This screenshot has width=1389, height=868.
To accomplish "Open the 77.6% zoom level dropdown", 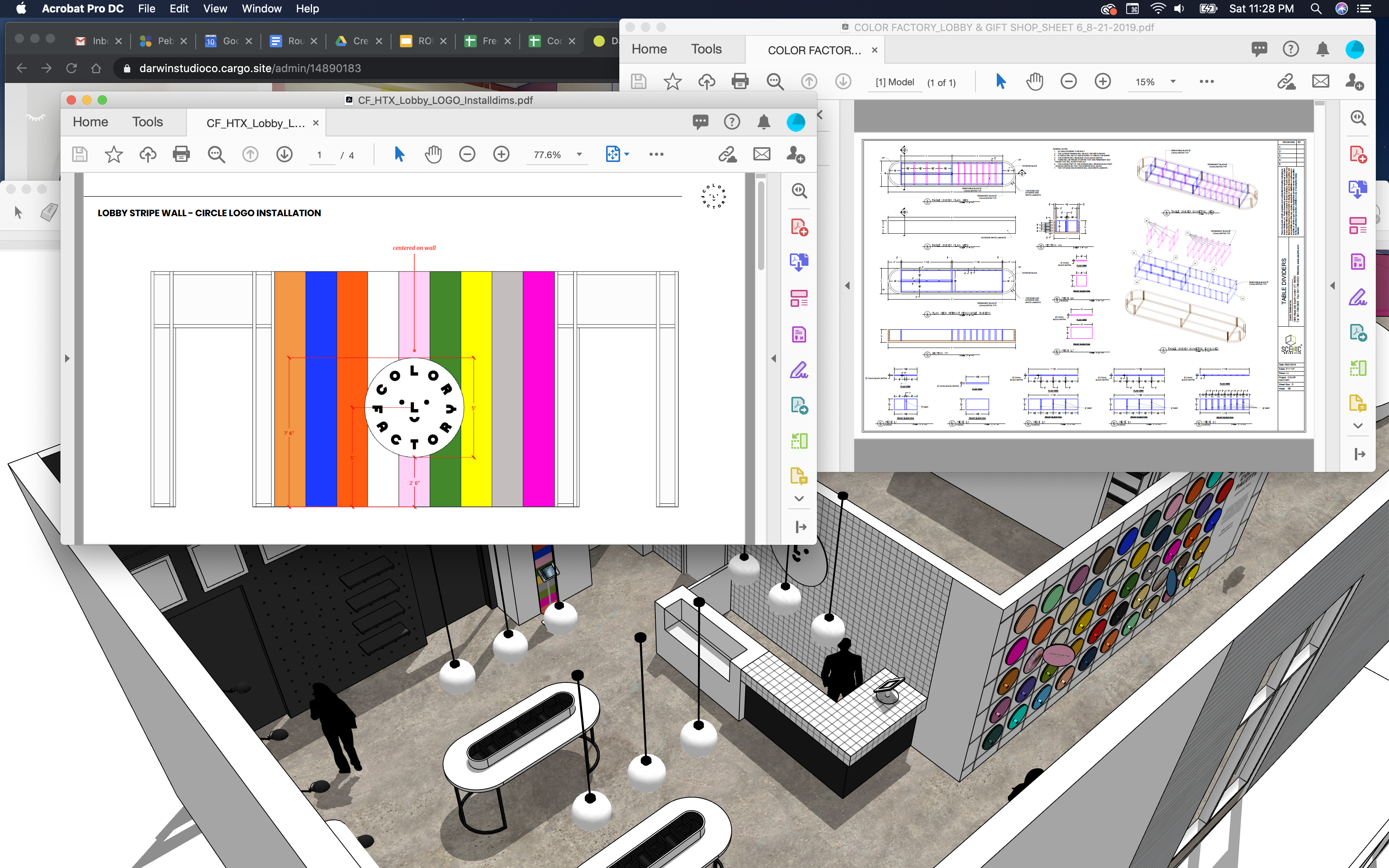I will pos(579,155).
